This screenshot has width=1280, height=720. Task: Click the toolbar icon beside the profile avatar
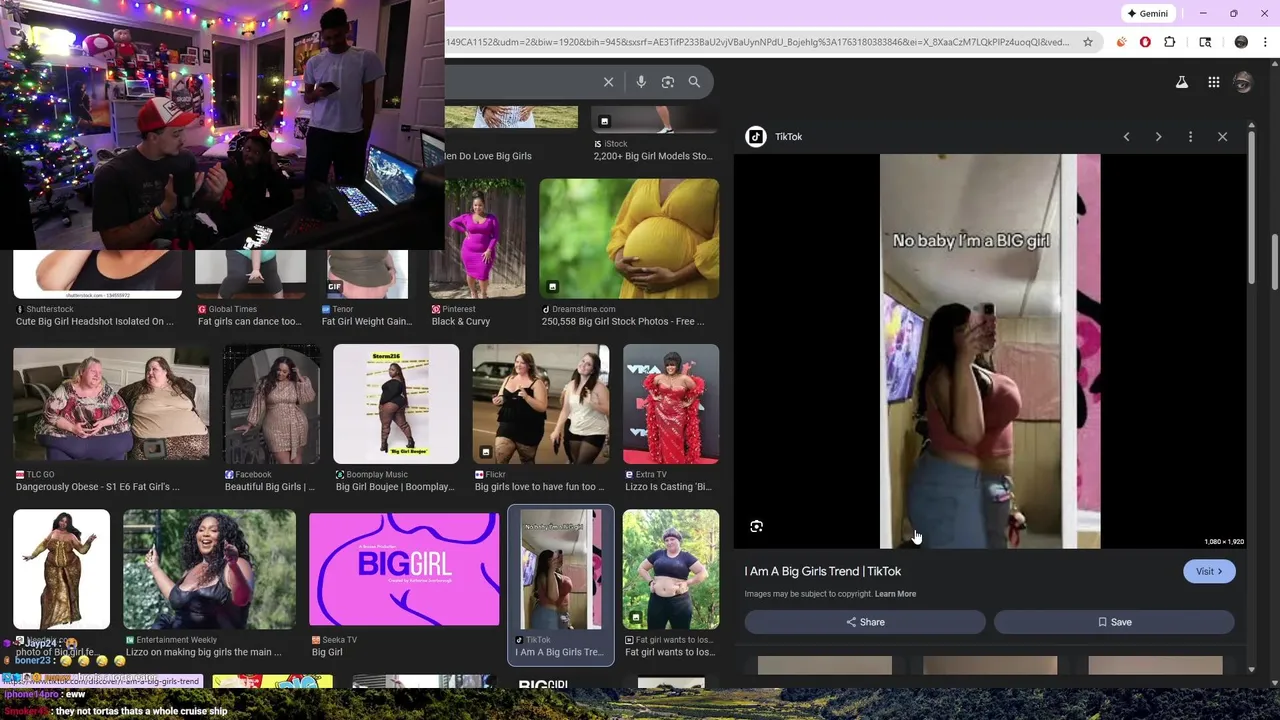coord(1205,42)
